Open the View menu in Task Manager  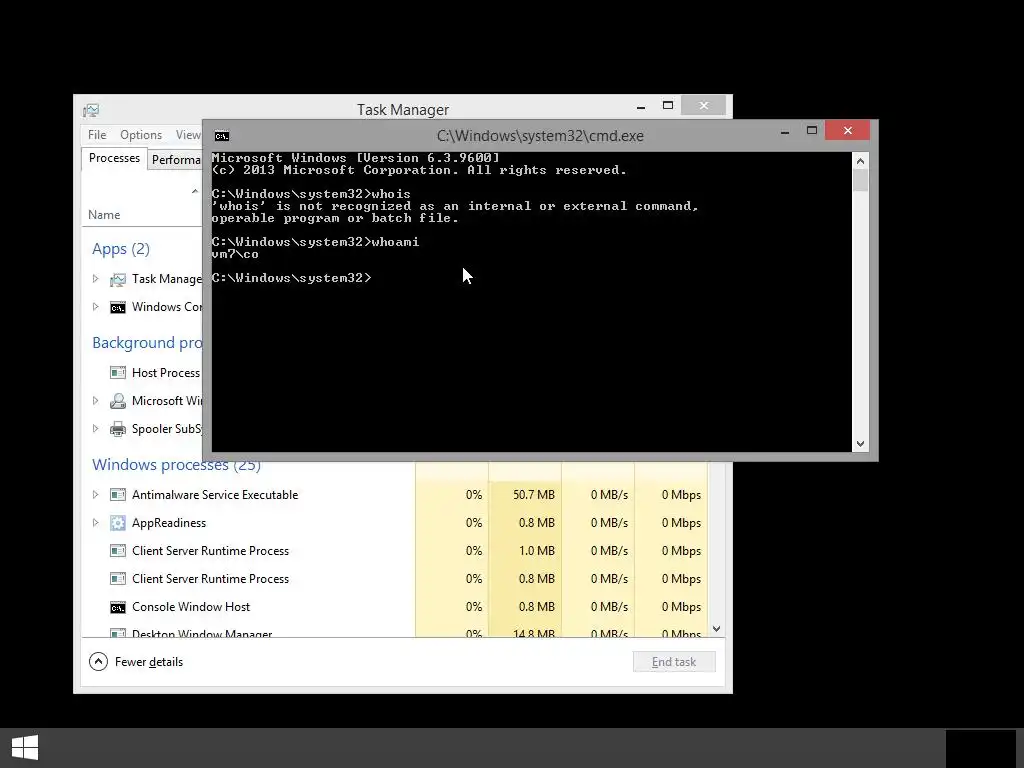click(188, 135)
